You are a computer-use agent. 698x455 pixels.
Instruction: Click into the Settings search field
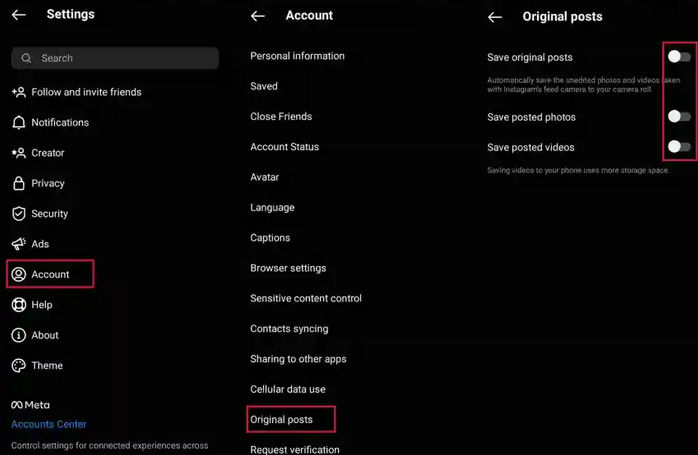(115, 58)
